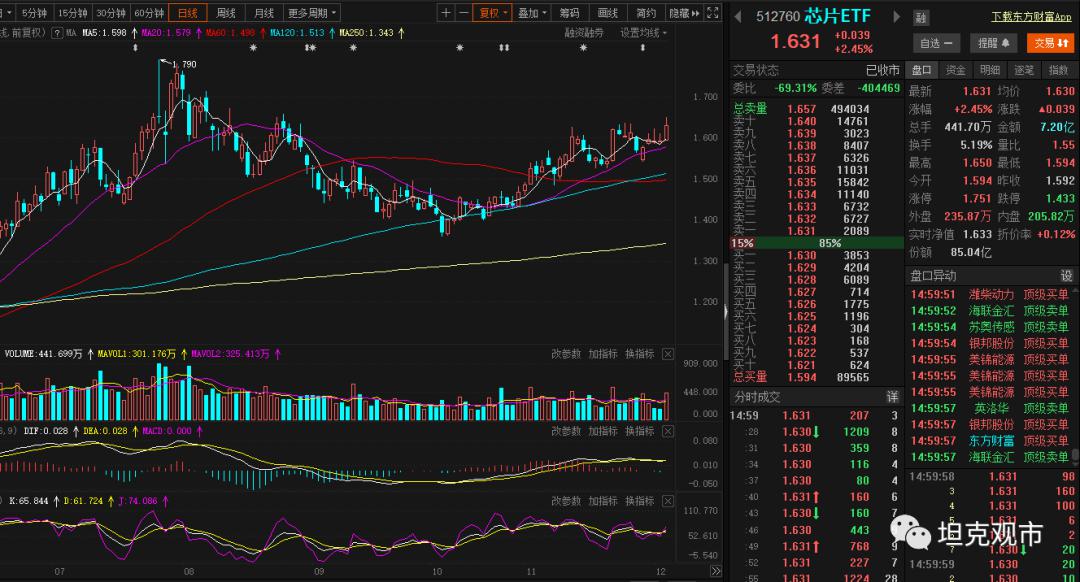This screenshot has height=582, width=1080.
Task: Open 下载东方财富App link
Action: 1031,17
